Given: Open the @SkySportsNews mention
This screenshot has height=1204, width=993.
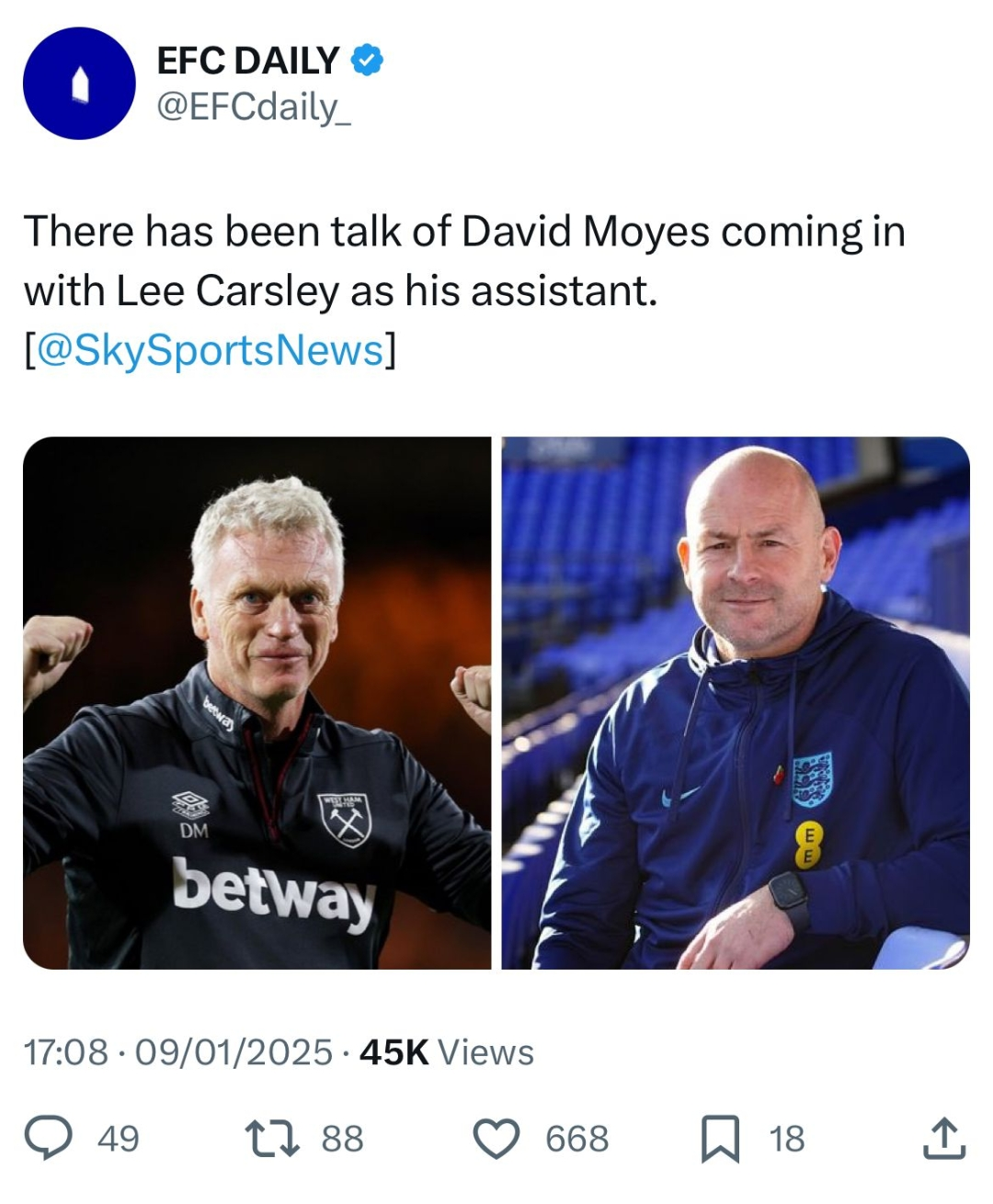Looking at the screenshot, I should pos(211,350).
